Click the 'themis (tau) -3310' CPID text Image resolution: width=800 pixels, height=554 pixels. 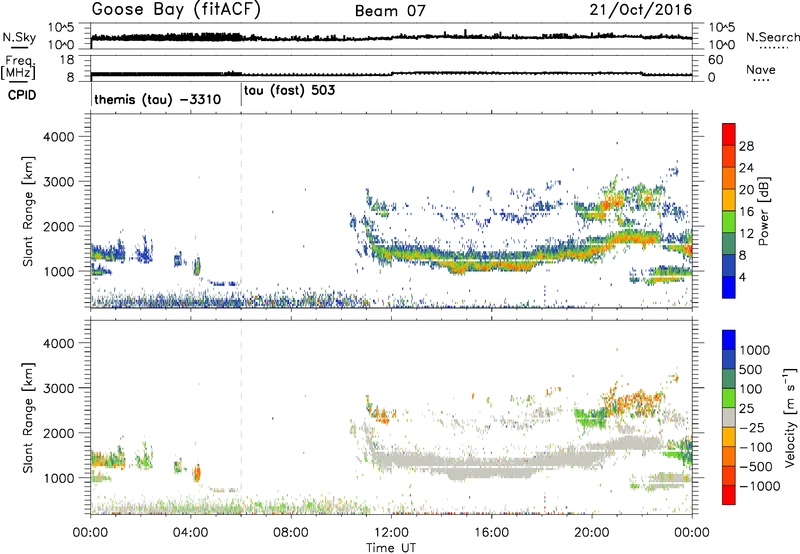tap(158, 99)
